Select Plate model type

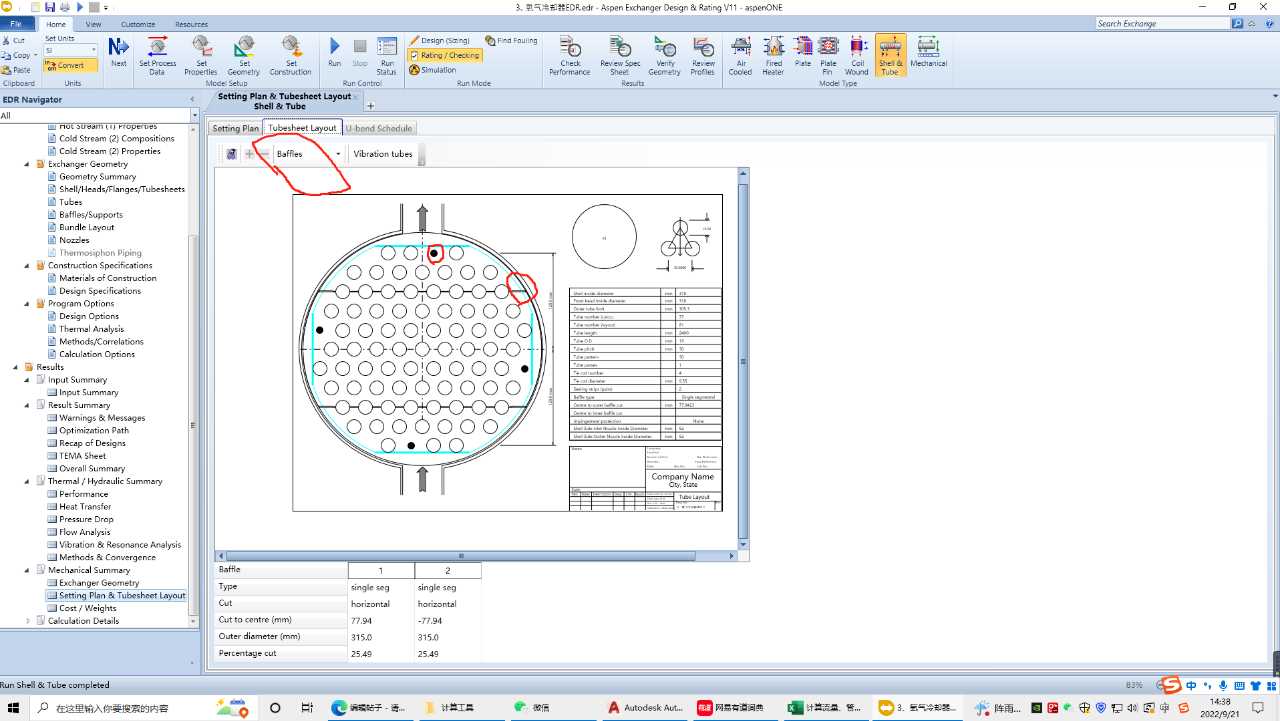[803, 52]
